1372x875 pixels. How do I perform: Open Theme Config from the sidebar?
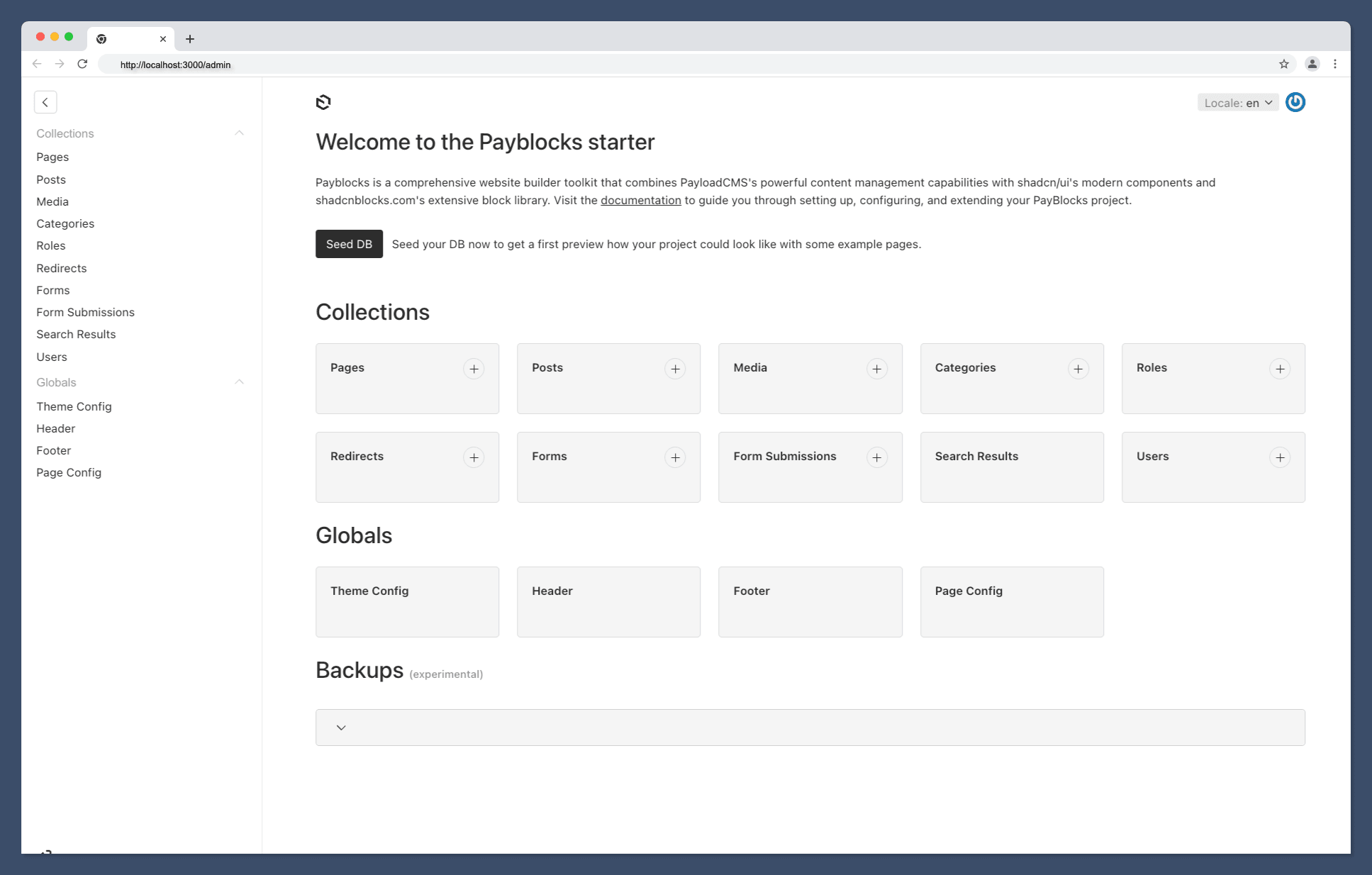pos(74,406)
